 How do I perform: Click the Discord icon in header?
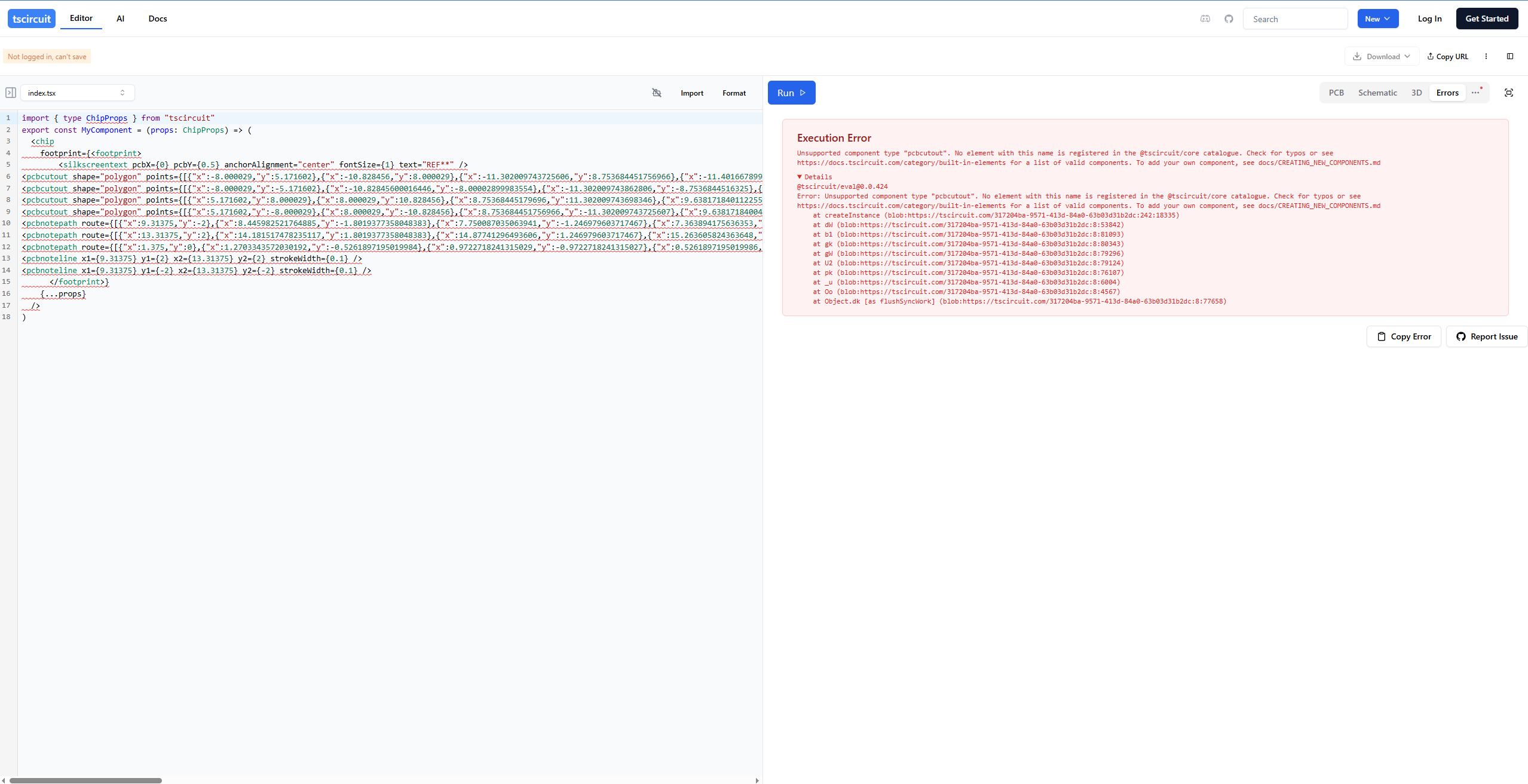click(1205, 19)
